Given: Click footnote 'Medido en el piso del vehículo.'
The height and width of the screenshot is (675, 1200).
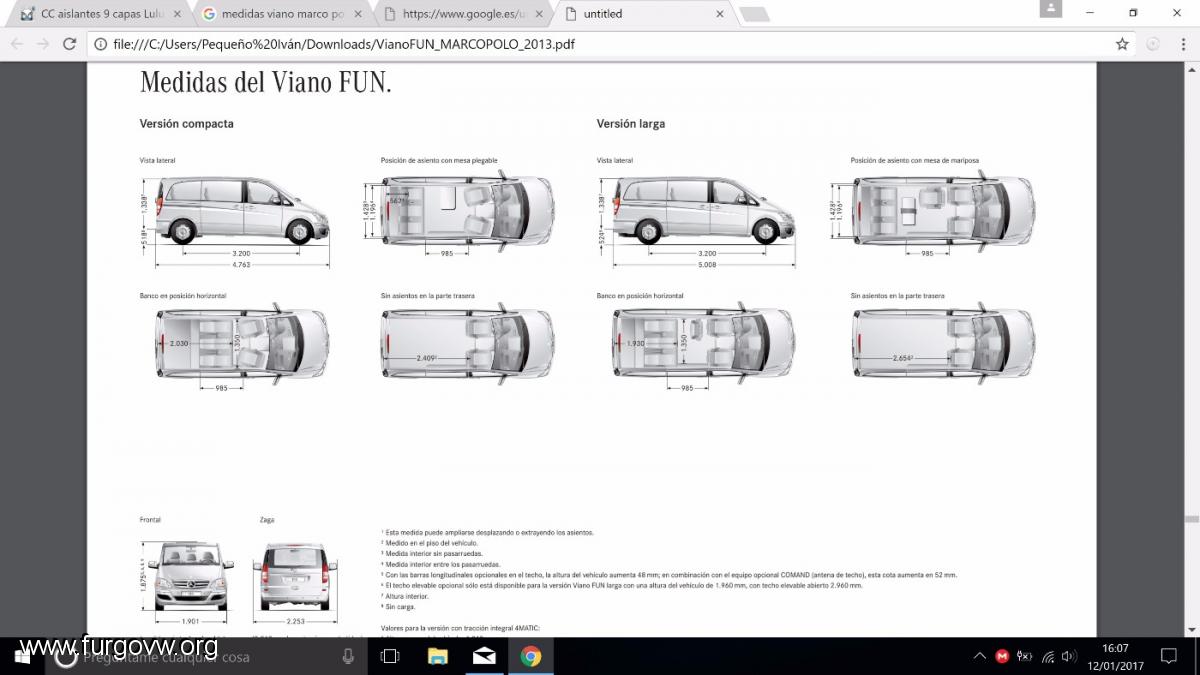Looking at the screenshot, I should pos(430,543).
